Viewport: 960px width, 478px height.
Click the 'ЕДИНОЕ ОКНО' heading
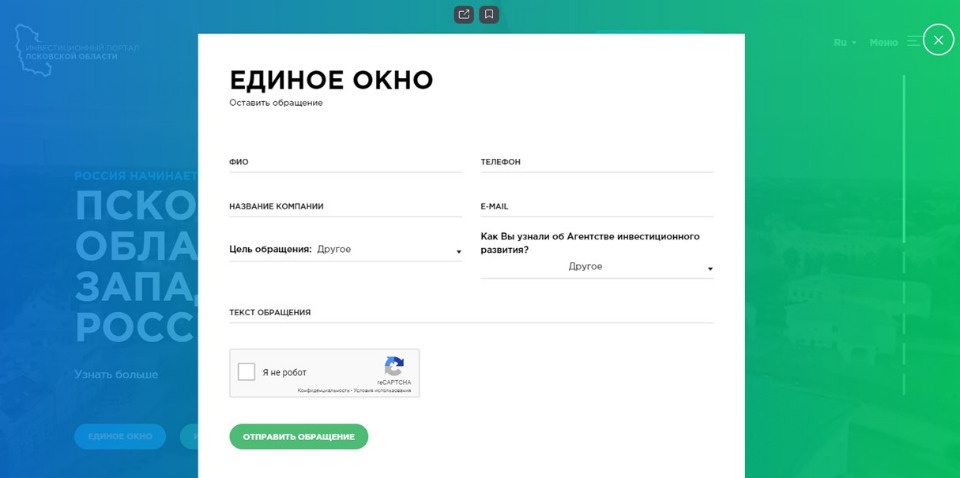331,80
